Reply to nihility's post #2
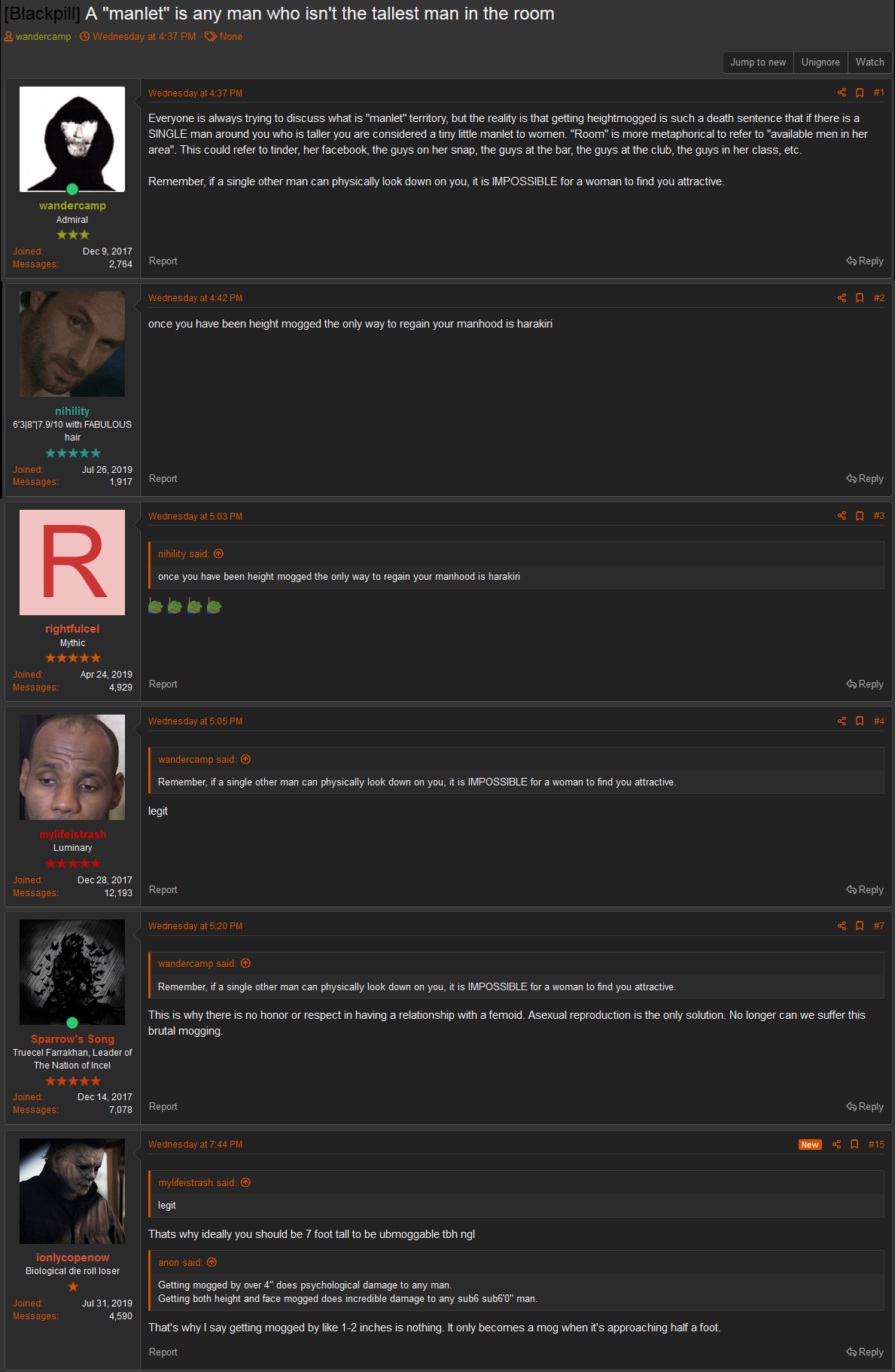 click(x=865, y=479)
